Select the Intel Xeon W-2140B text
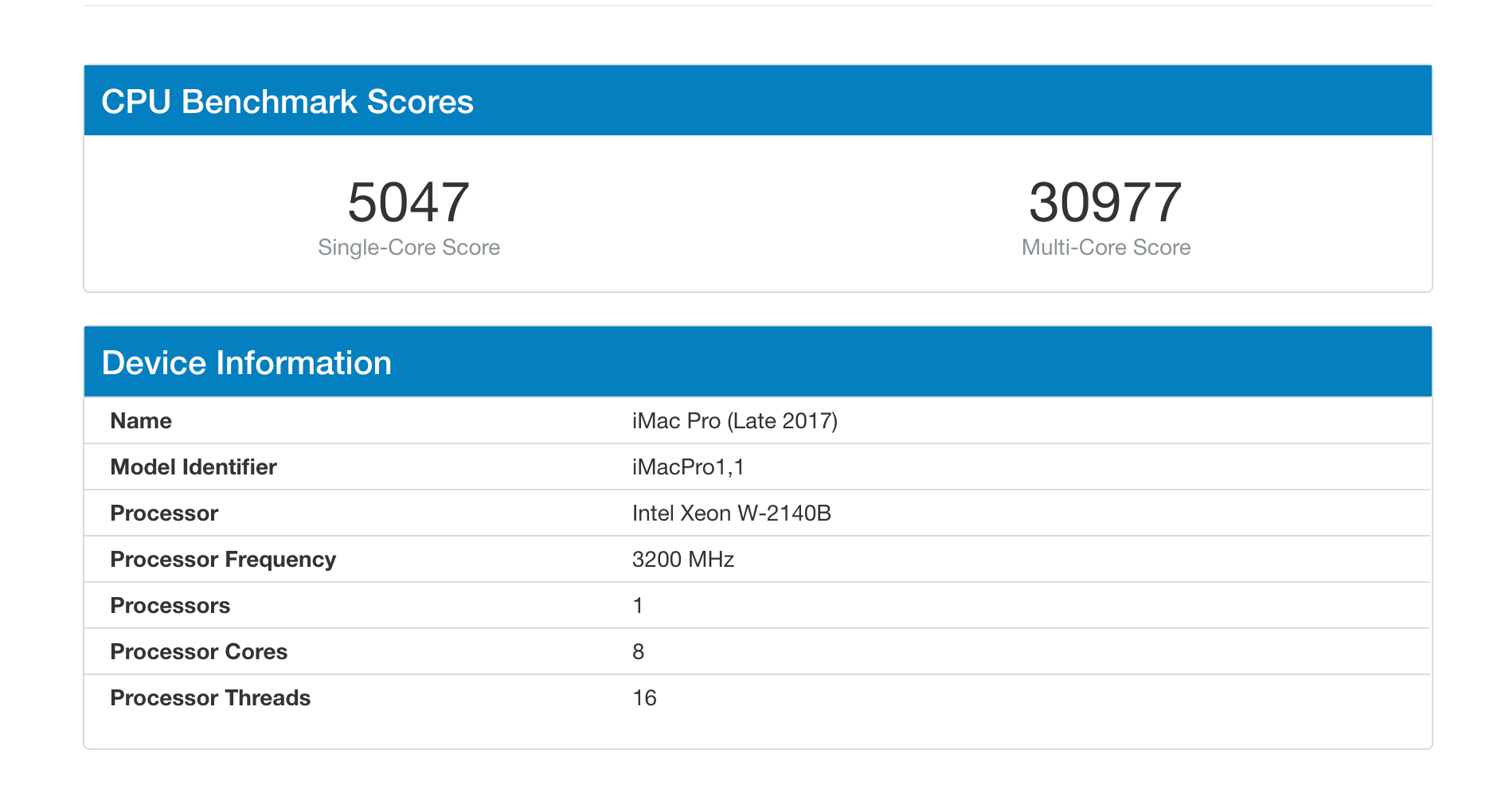This screenshot has height=812, width=1505. [731, 513]
